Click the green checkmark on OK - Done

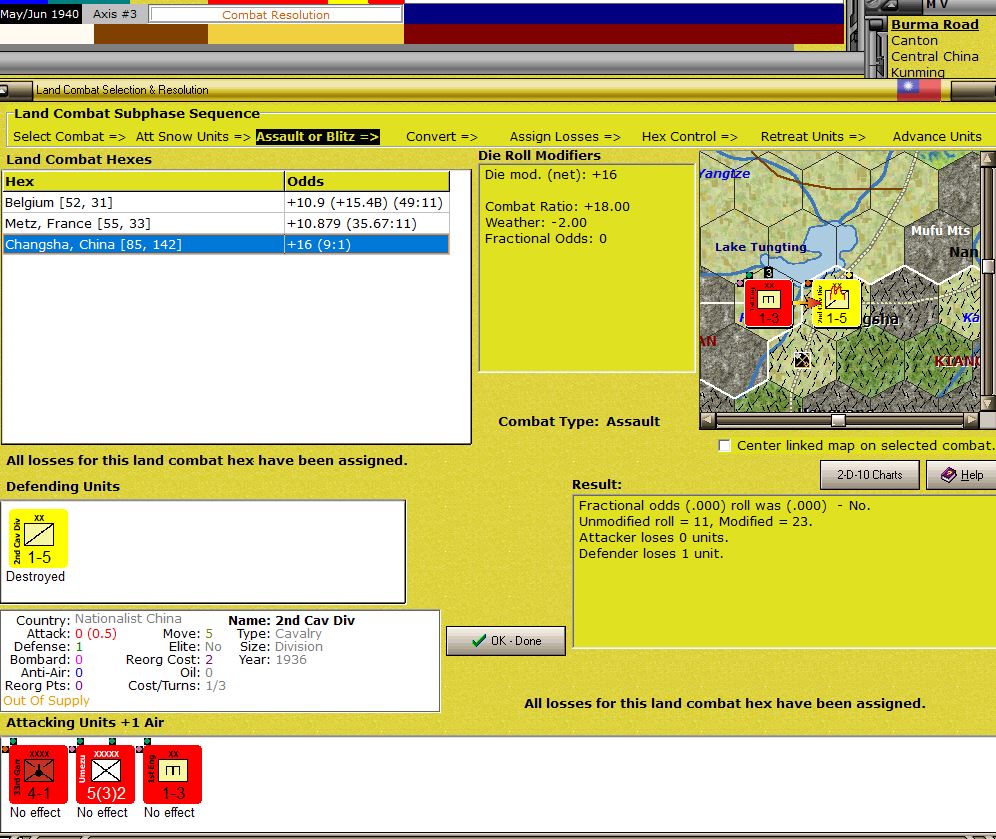479,641
